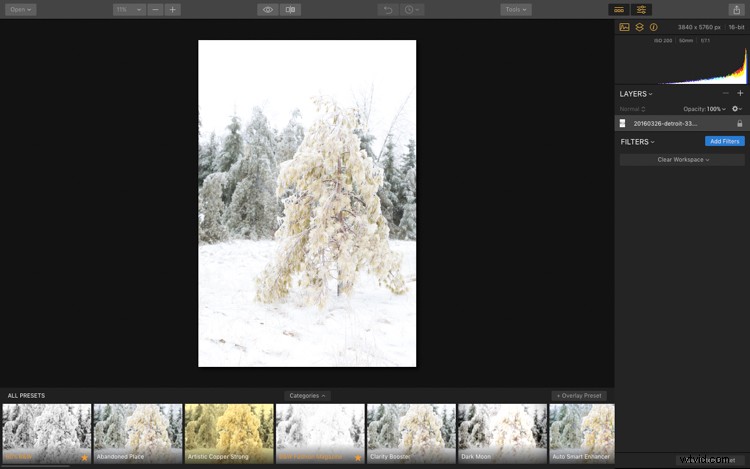The height and width of the screenshot is (469, 750).
Task: Click the ISO 200 value
Action: (x=663, y=41)
